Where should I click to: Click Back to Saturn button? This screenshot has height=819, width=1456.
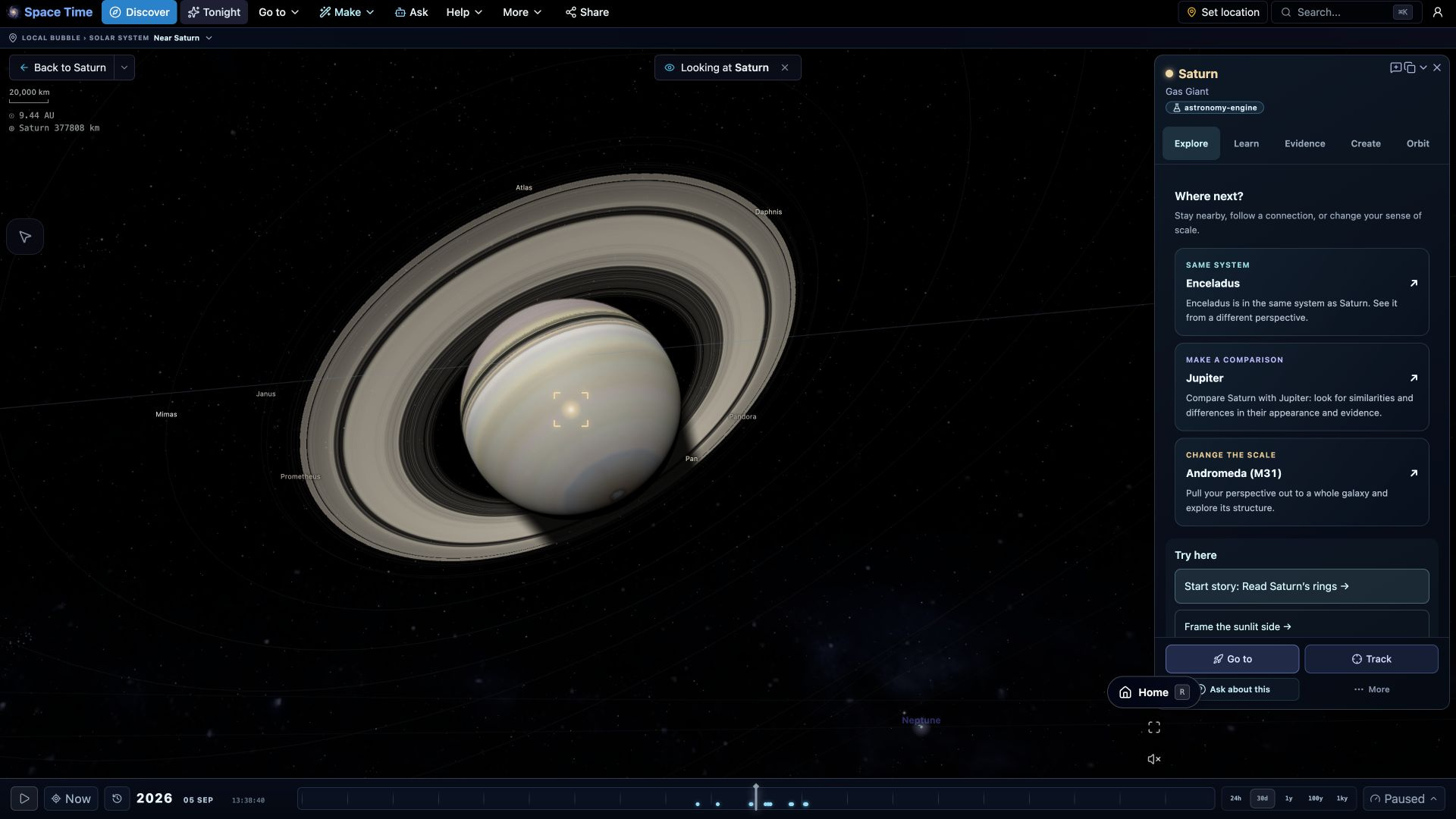(62, 67)
